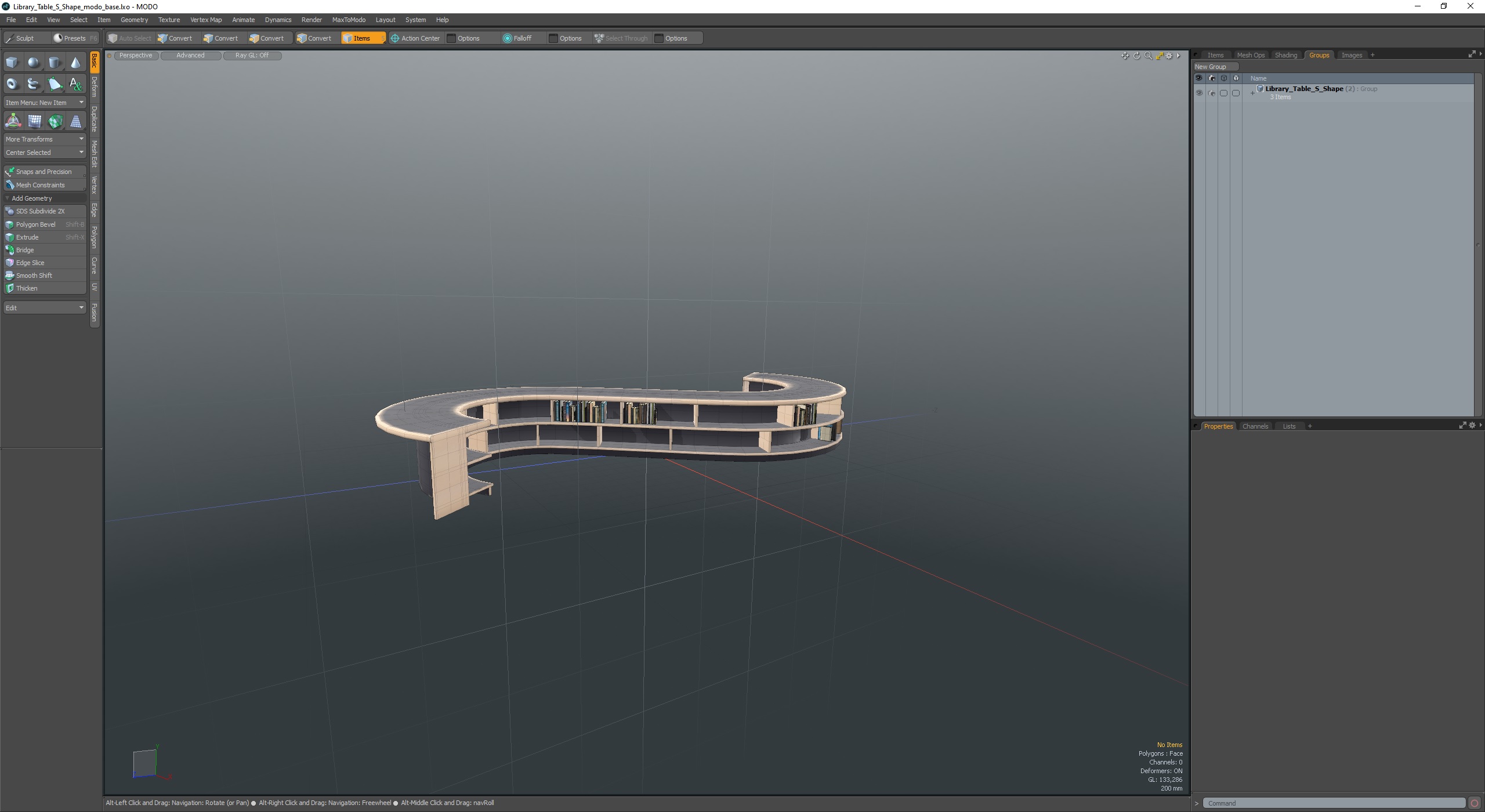Open the Vertex Map menu
Image resolution: width=1485 pixels, height=812 pixels.
pyautogui.click(x=206, y=20)
